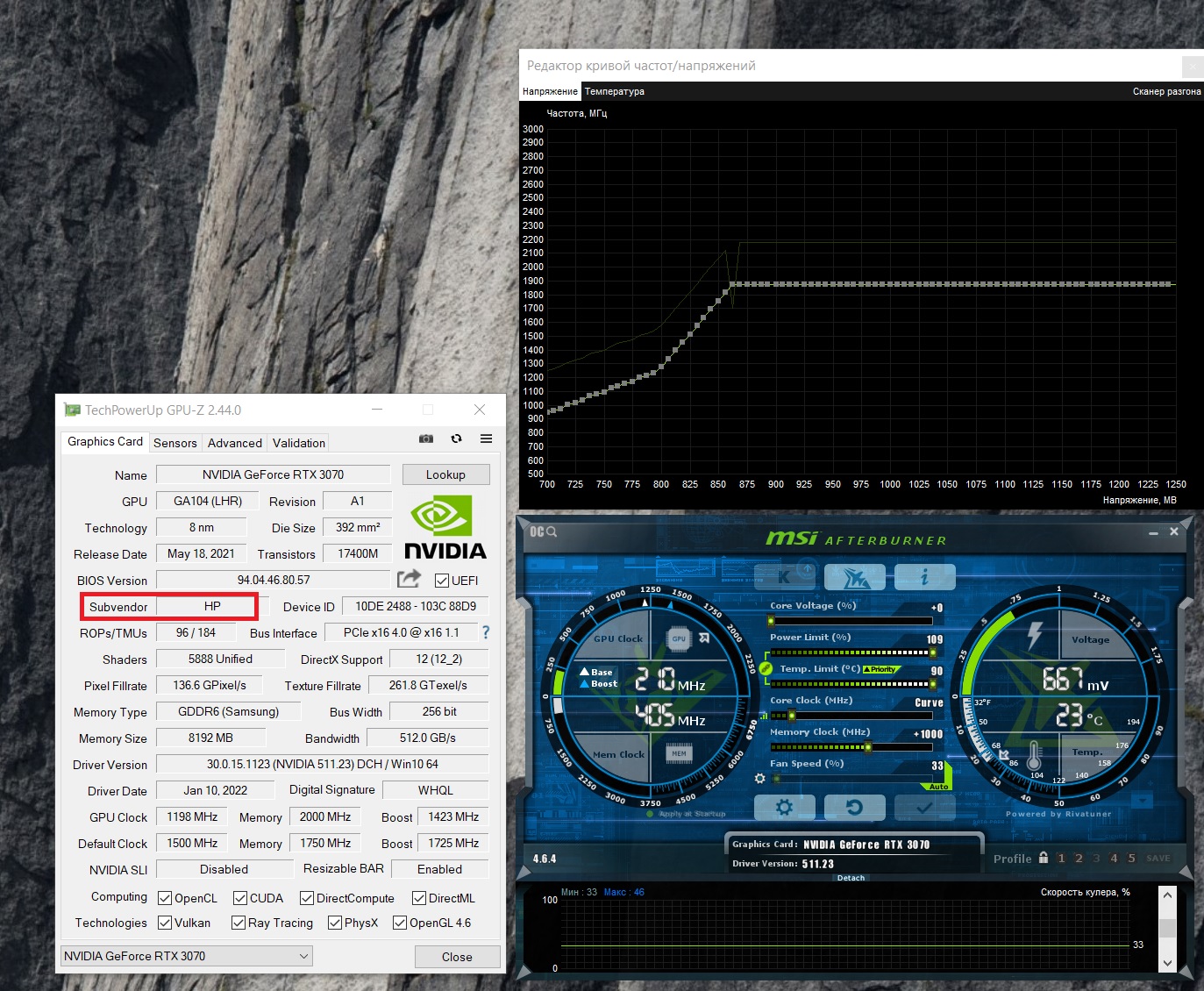Open the curve editor bars icon by Core Clock
The image size is (1204, 991).
coord(763,716)
